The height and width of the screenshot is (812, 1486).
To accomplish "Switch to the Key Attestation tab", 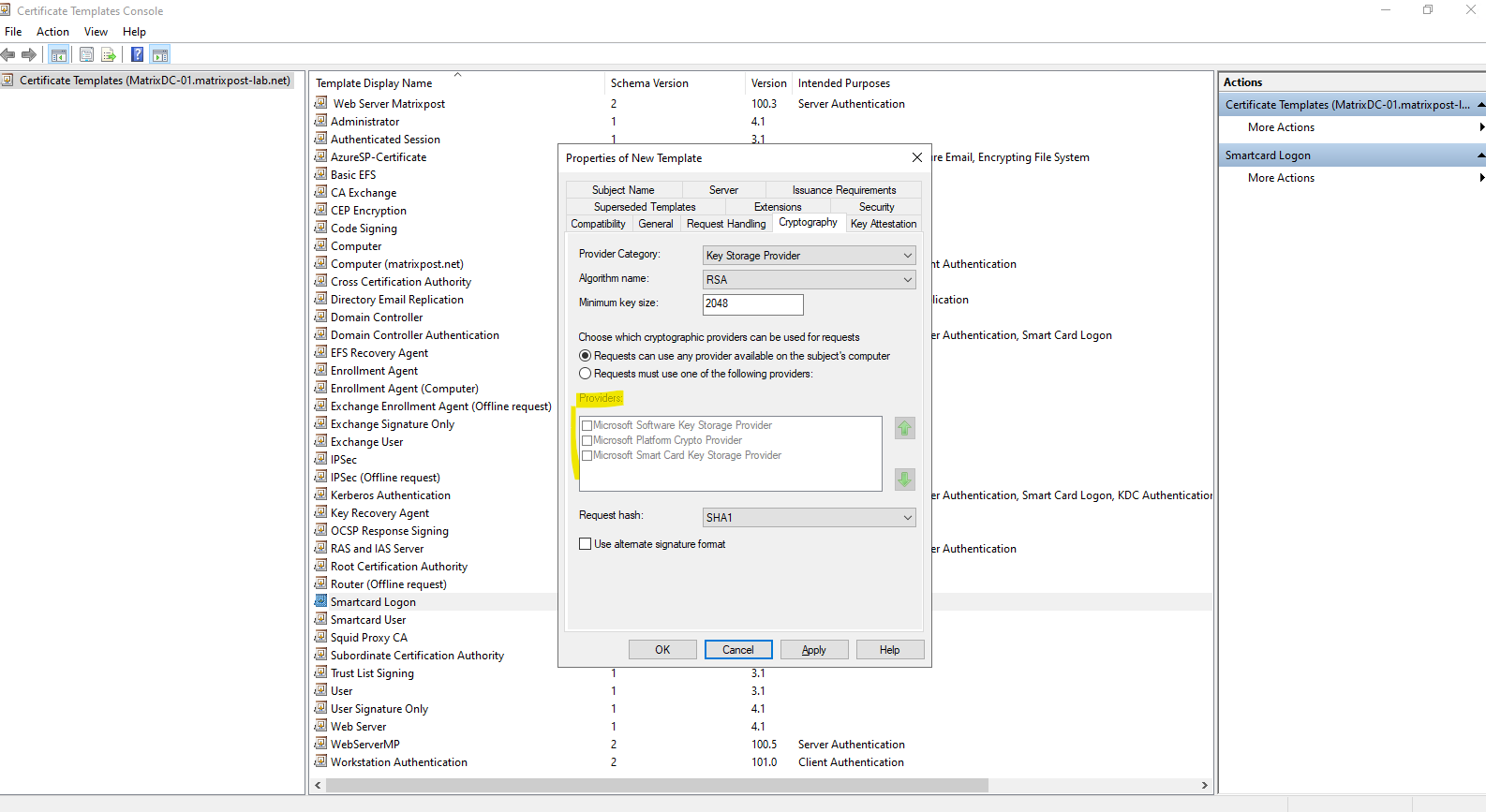I will click(x=884, y=224).
